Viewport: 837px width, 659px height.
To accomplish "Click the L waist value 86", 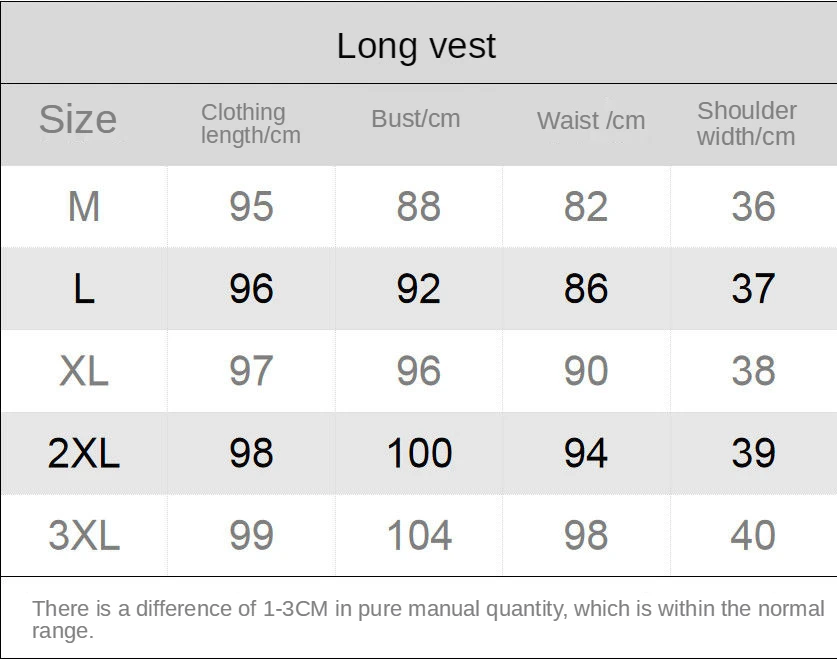I will (x=586, y=289).
